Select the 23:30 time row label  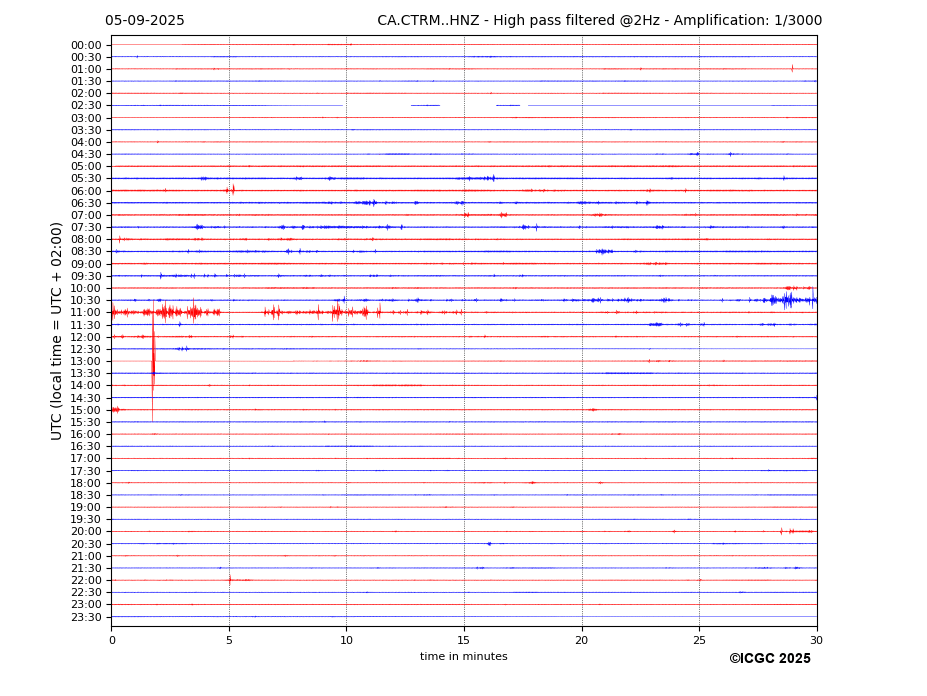tap(86, 617)
